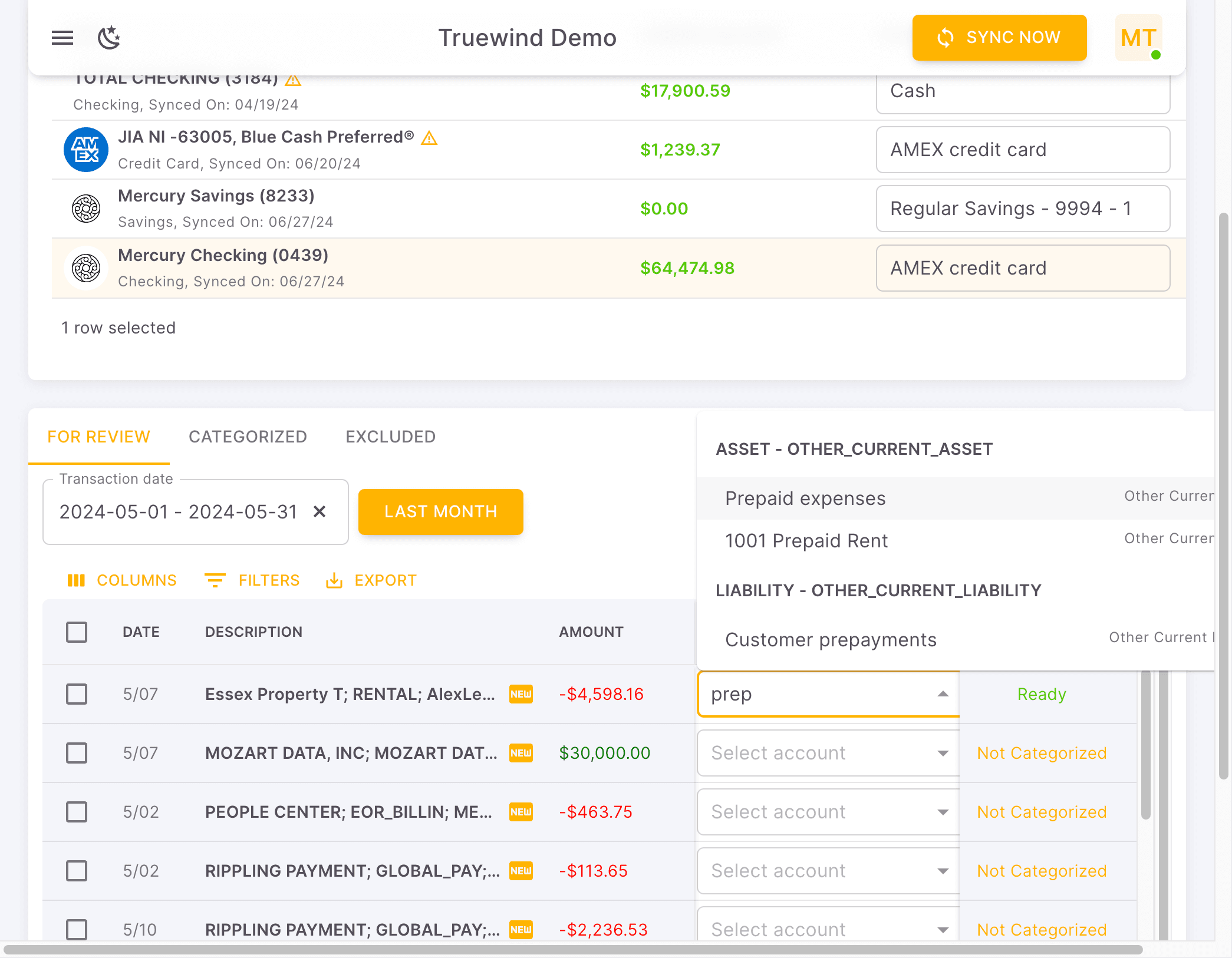This screenshot has width=1232, height=958.
Task: Toggle dark mode with the moon icon
Action: pyautogui.click(x=109, y=37)
